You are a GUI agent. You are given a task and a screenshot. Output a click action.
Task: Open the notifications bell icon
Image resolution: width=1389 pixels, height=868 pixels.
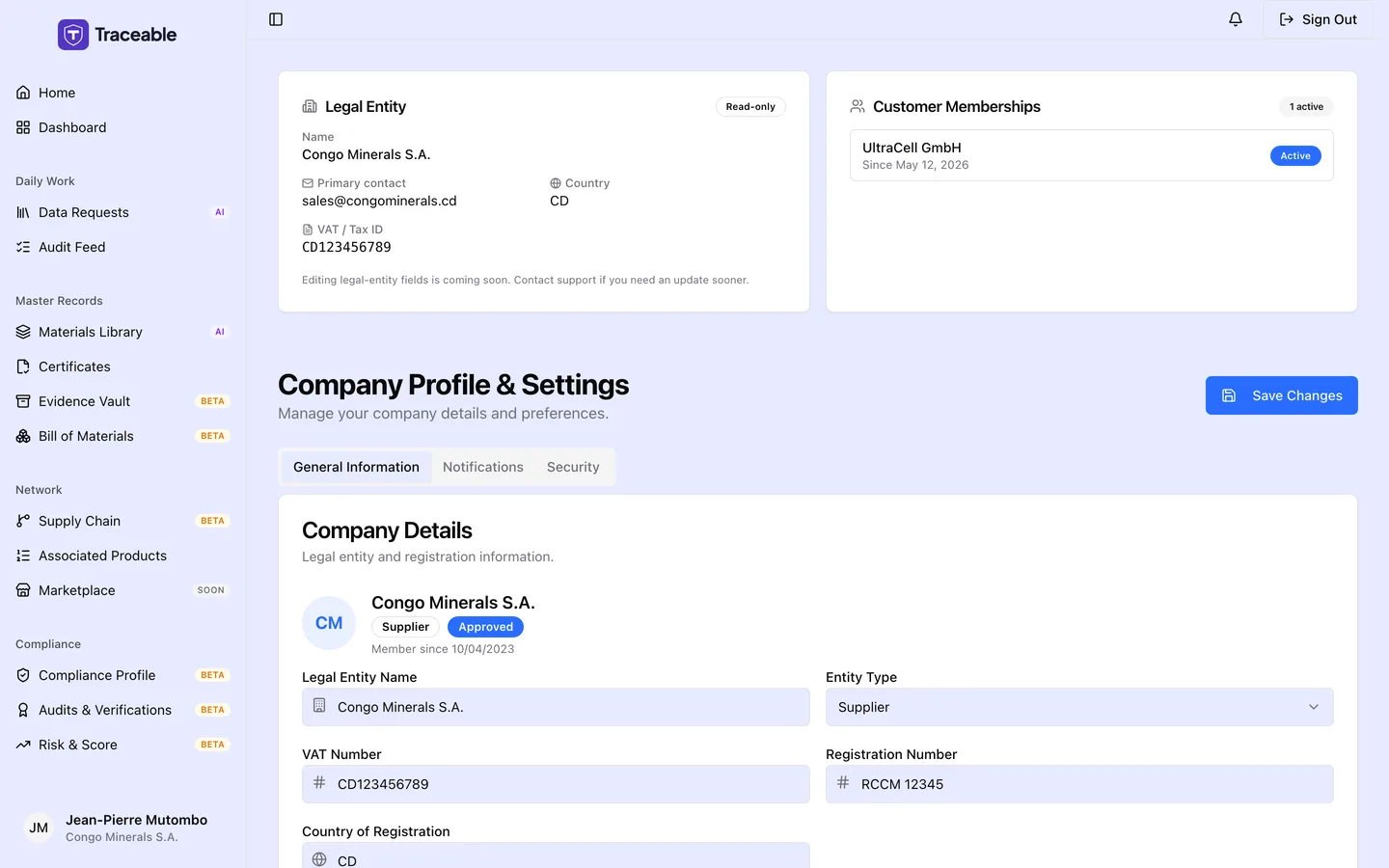point(1236,19)
